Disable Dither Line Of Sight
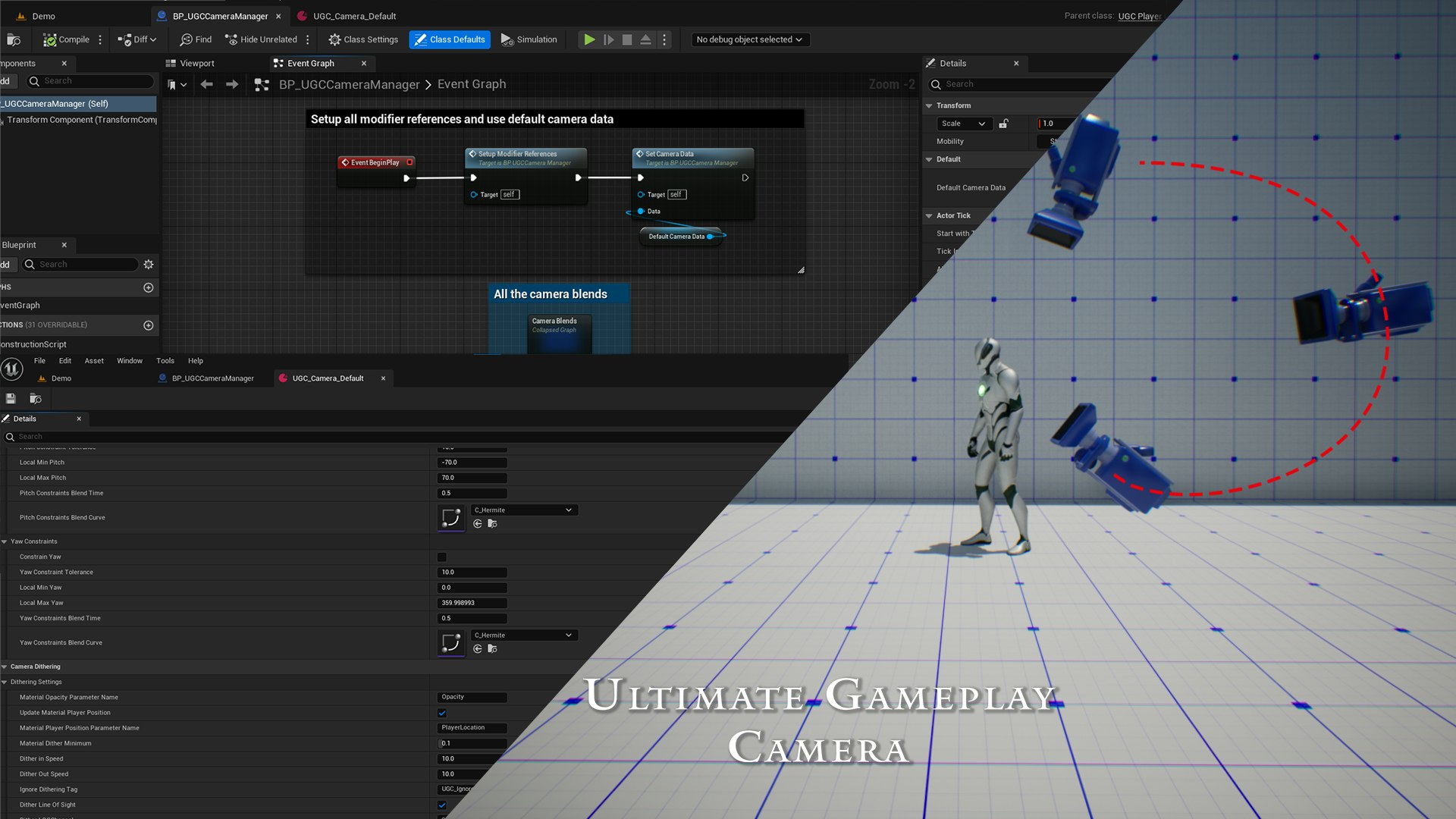Screen dimensions: 1456x819 point(442,805)
